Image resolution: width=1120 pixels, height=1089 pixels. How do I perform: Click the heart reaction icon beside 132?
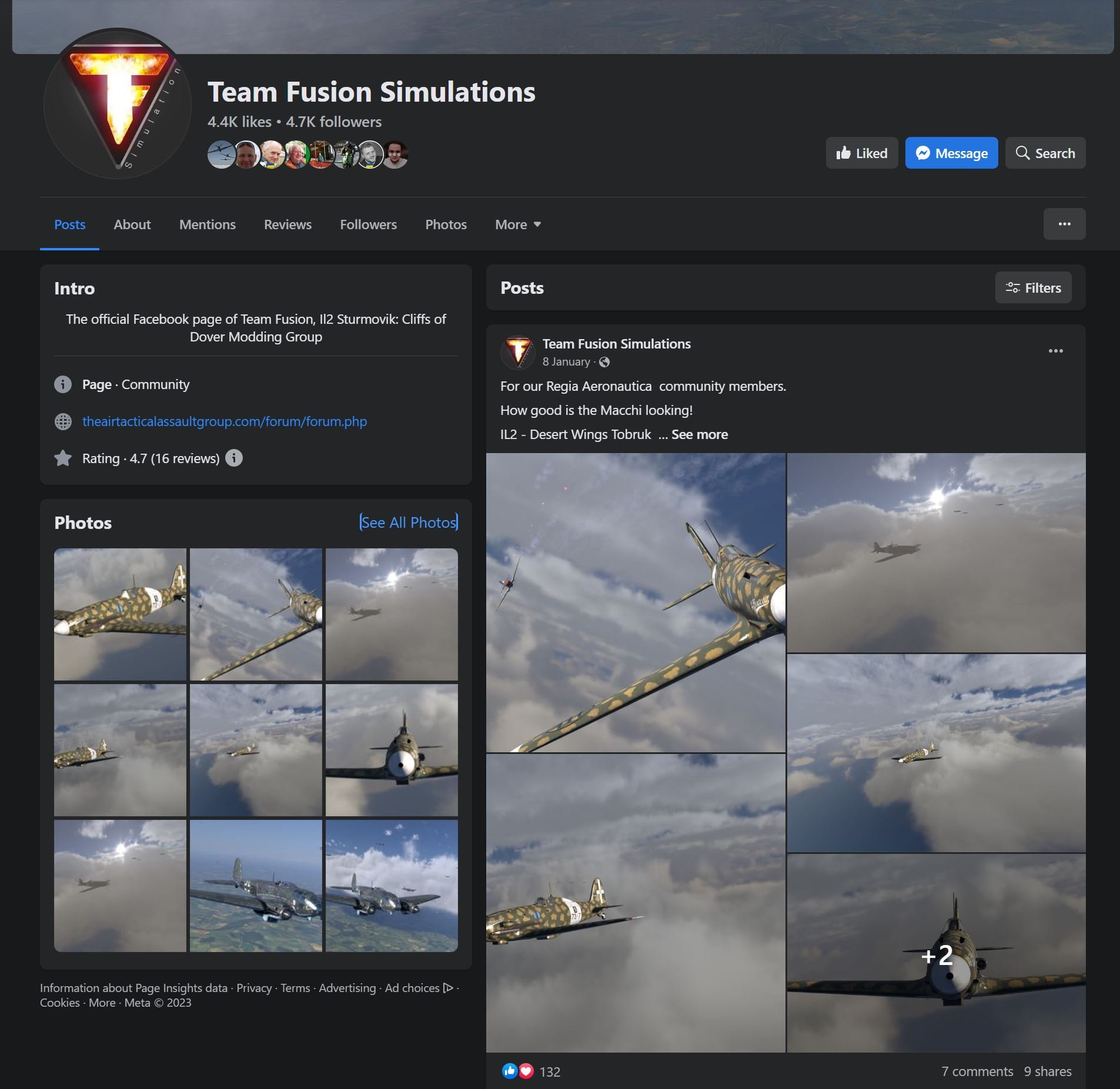pos(526,1071)
